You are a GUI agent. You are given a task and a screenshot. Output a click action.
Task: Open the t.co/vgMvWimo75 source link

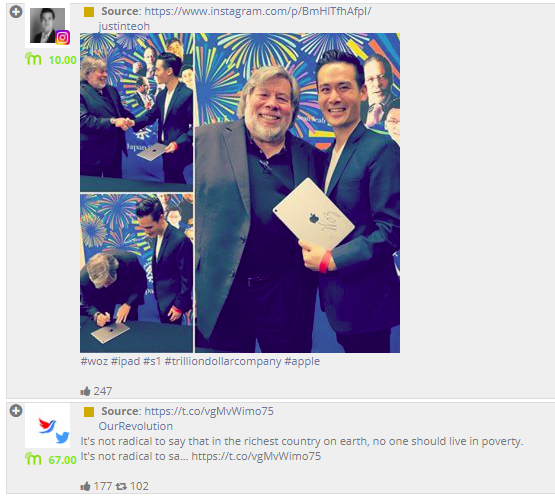(209, 411)
